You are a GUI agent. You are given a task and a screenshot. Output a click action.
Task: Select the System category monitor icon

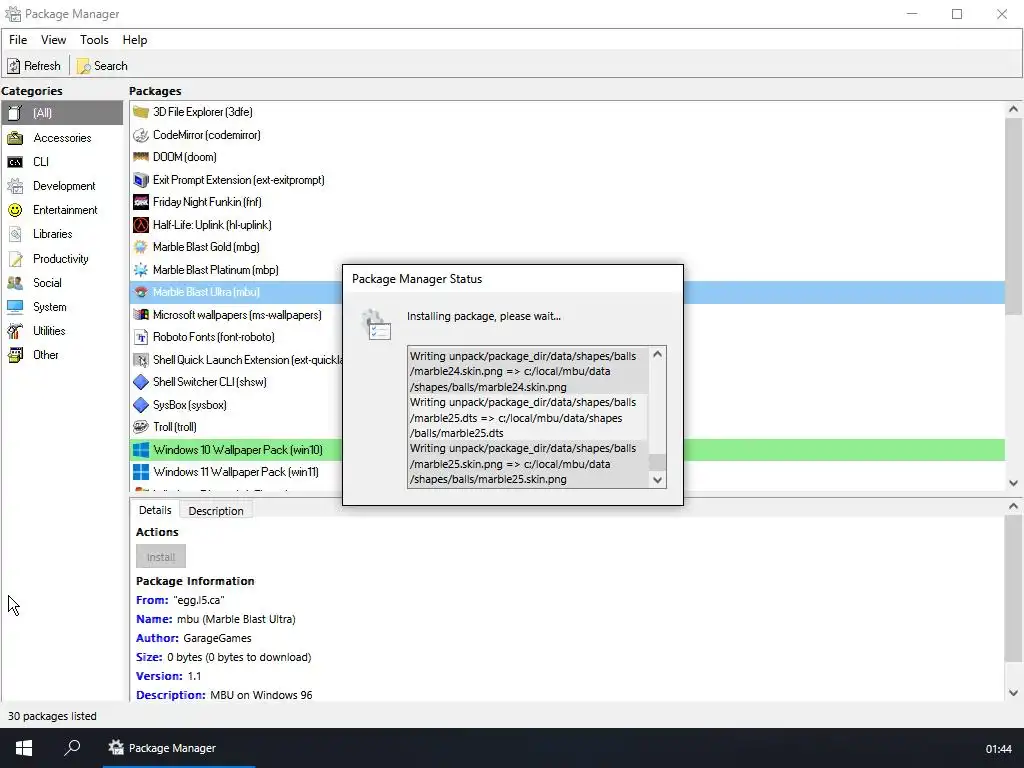point(15,307)
